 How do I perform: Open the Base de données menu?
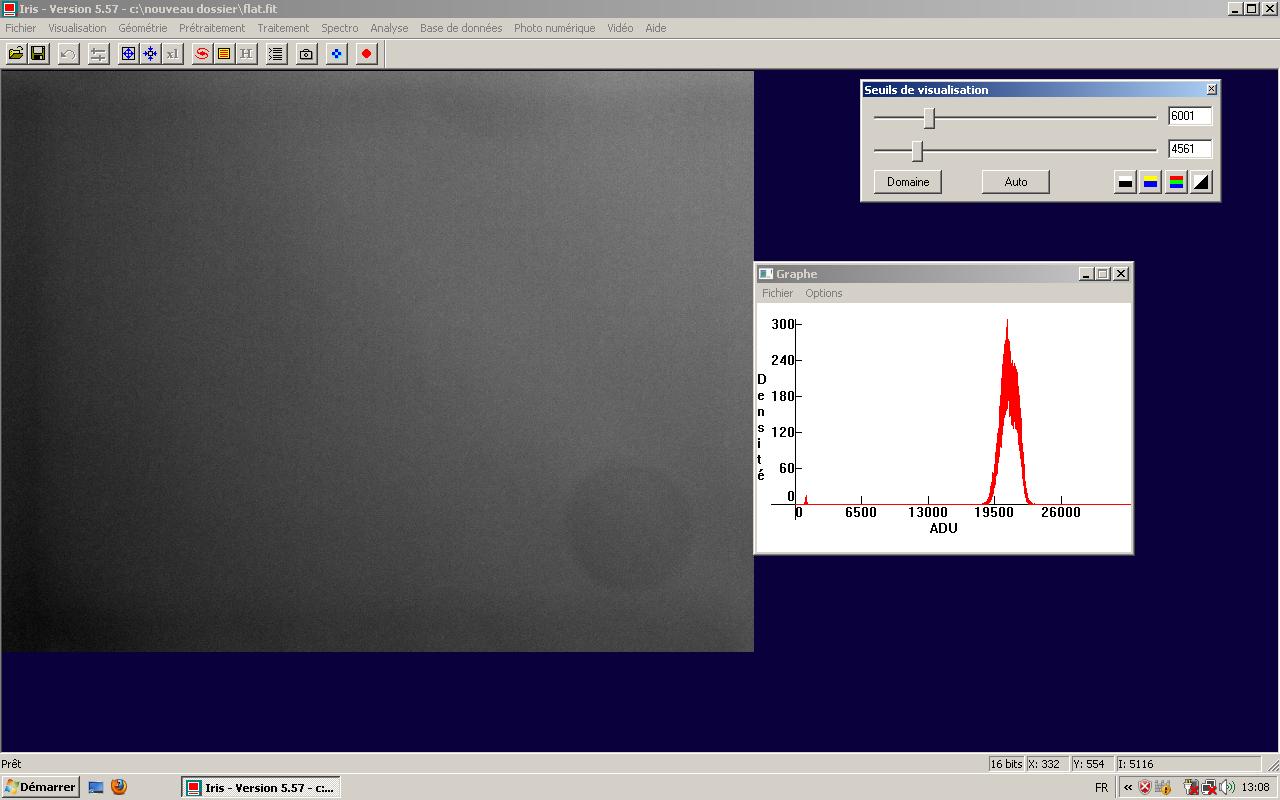pyautogui.click(x=461, y=28)
